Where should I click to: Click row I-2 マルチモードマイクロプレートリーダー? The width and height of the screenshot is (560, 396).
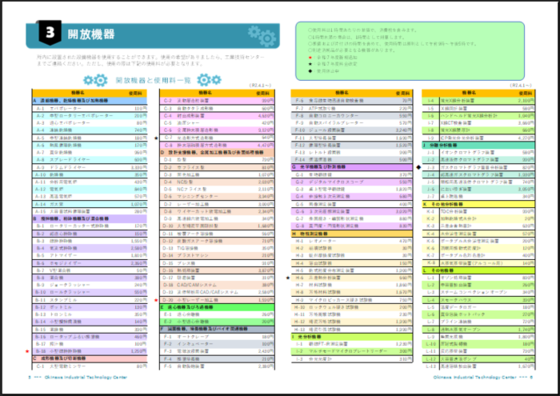tap(352, 351)
